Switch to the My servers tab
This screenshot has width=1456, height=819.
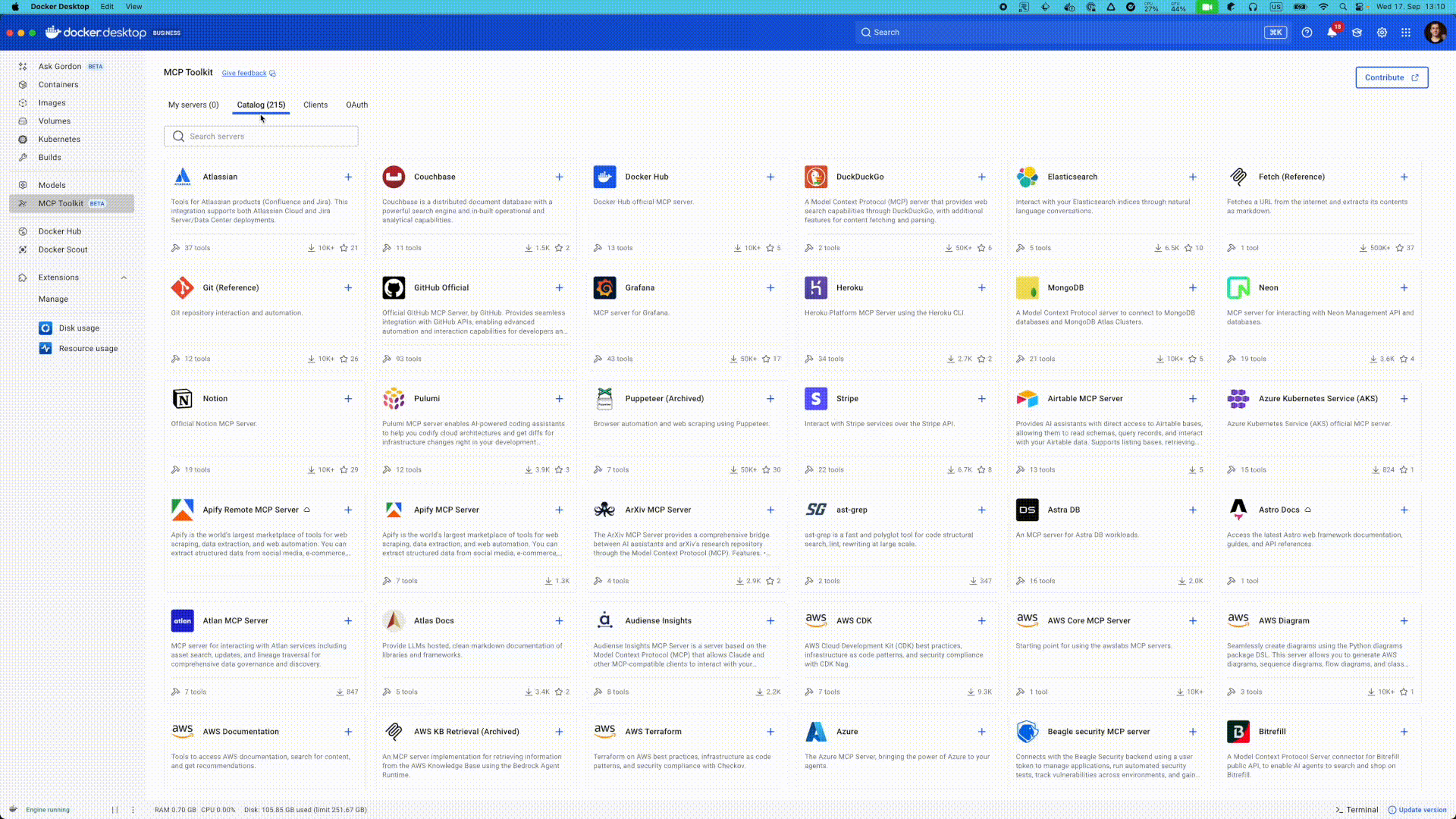pos(193,105)
